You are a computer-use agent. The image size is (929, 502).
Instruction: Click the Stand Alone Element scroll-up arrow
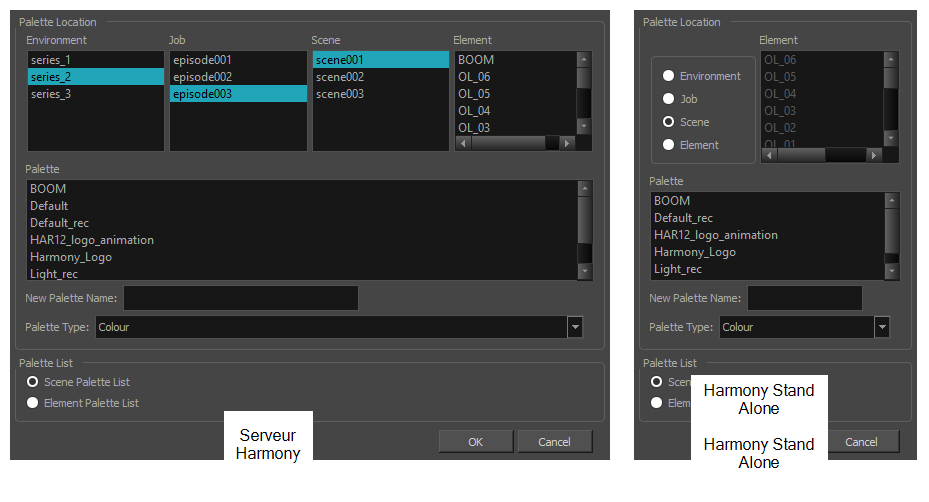pos(891,59)
